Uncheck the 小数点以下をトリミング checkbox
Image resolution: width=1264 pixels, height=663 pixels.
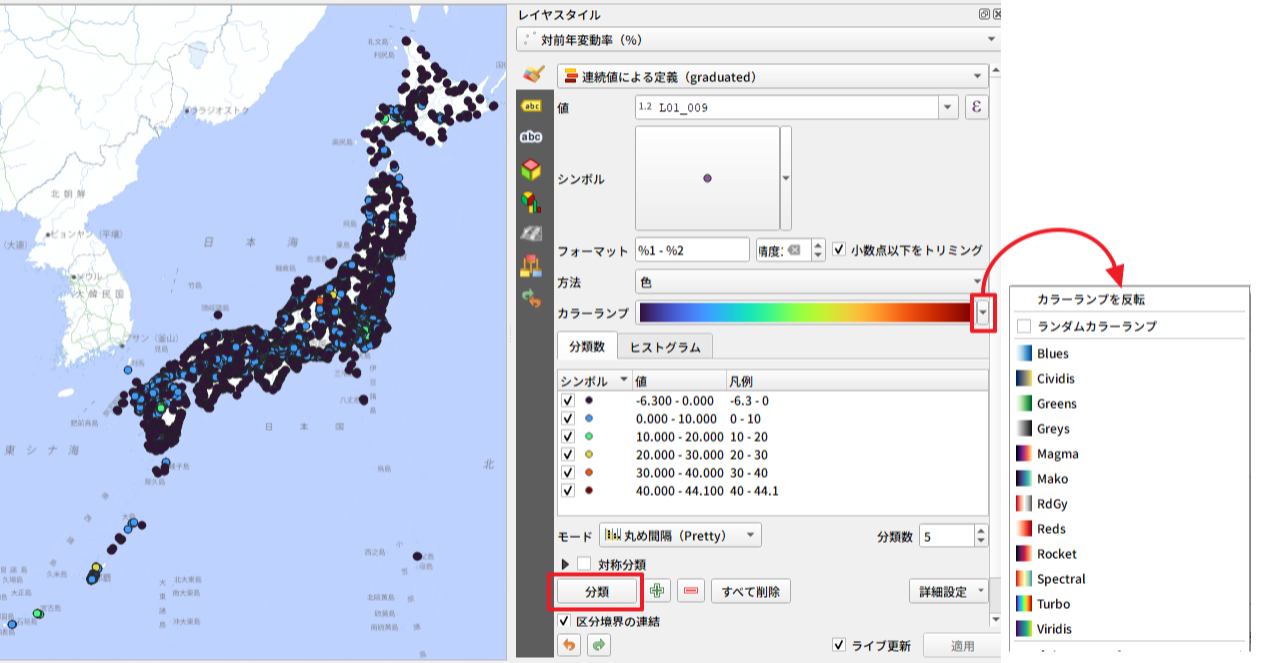(839, 250)
